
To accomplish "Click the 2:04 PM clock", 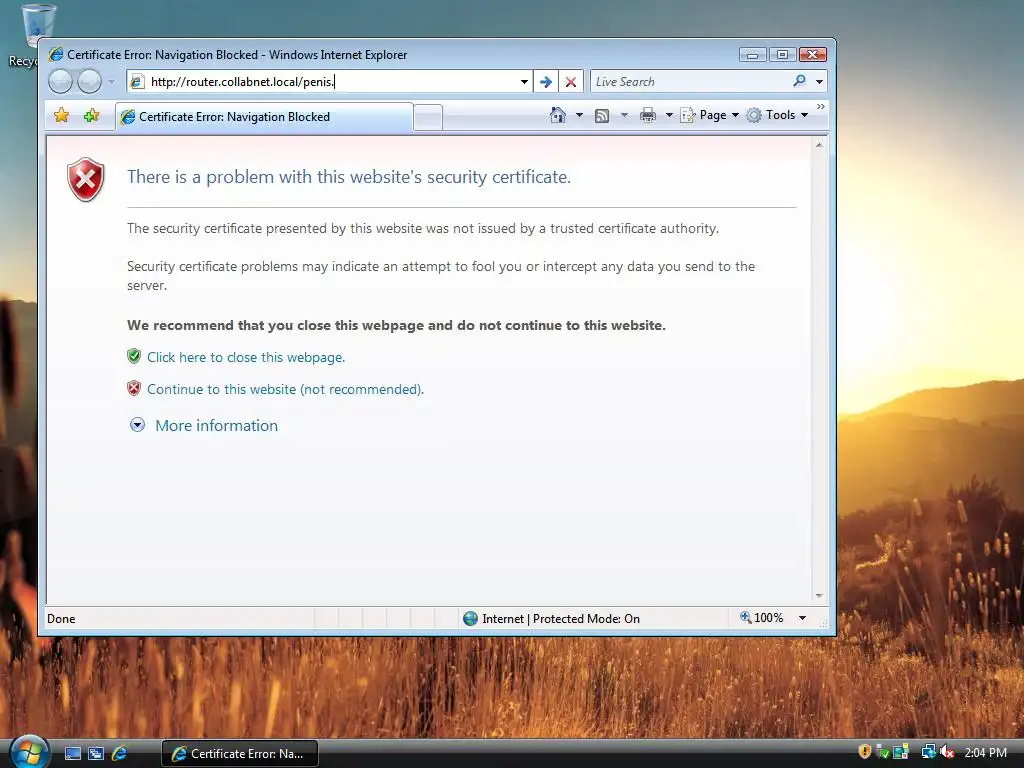I will [985, 752].
